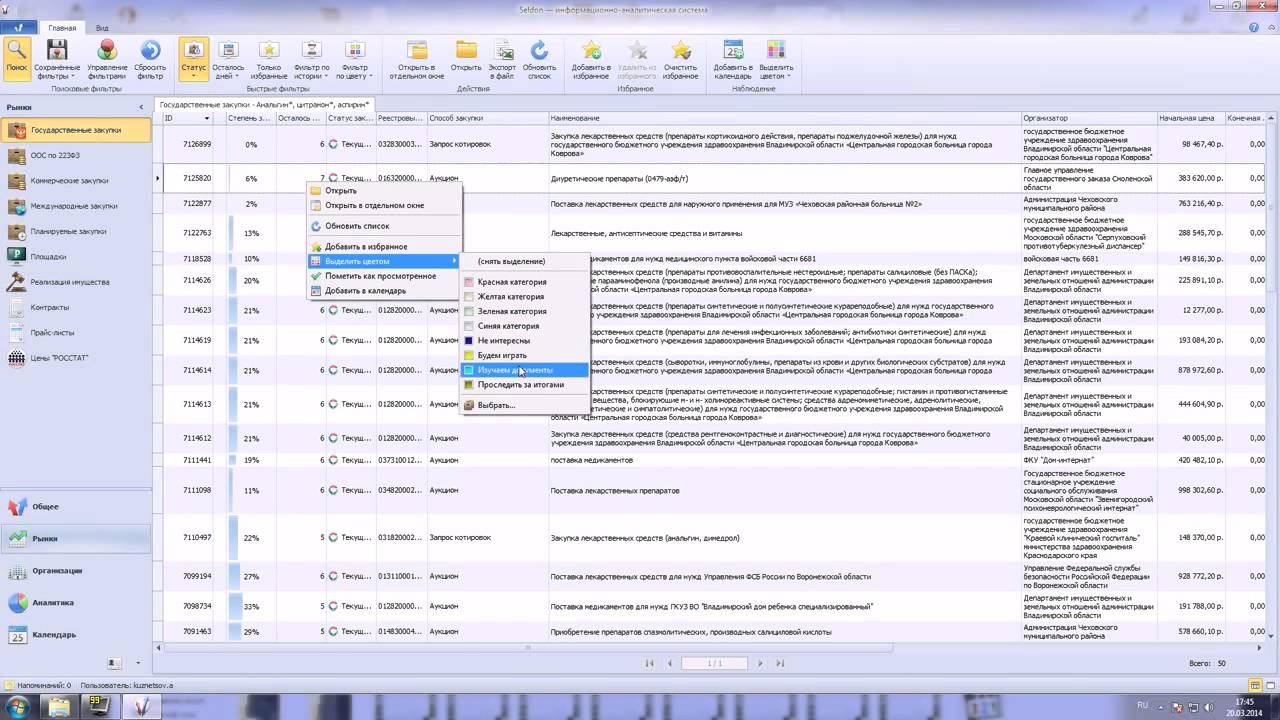This screenshot has height=720, width=1280.
Task: Toggle the Только избранные filter
Action: [x=269, y=59]
